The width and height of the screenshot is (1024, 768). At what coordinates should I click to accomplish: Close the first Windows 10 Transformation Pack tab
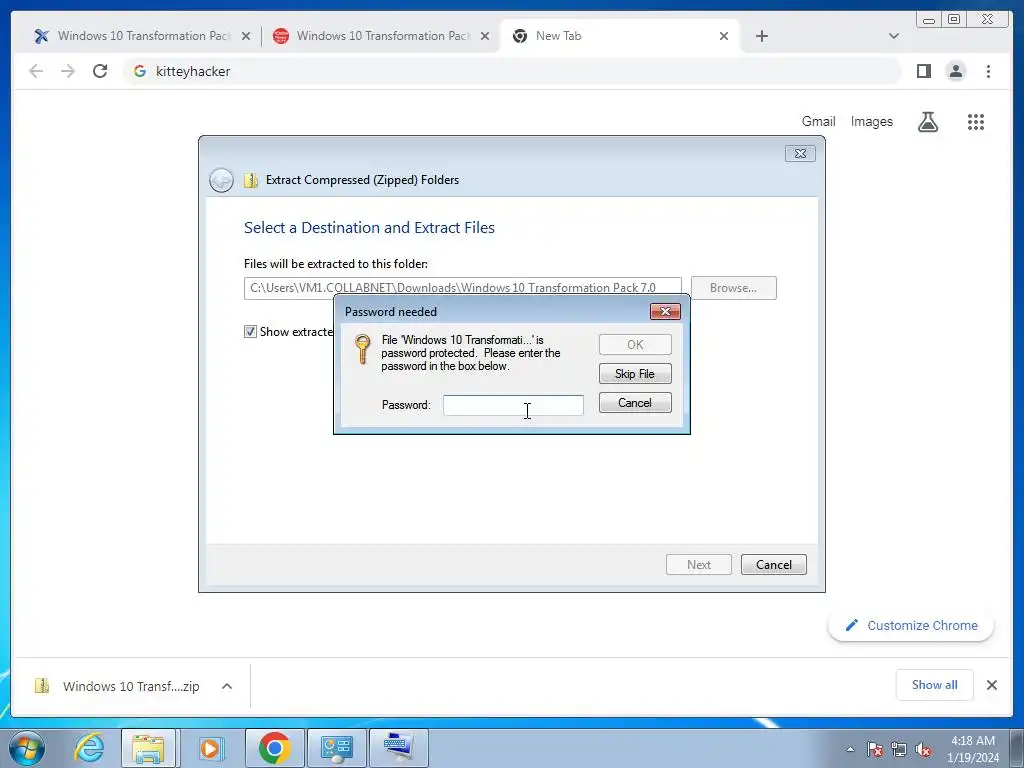(x=246, y=36)
